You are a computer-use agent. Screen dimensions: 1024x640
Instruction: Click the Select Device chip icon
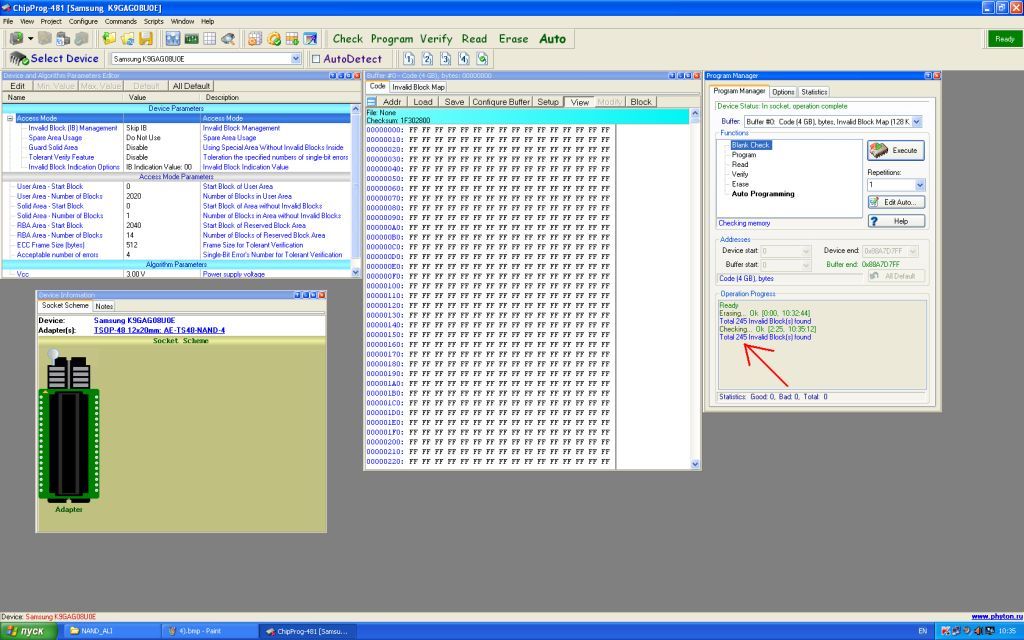pos(18,59)
